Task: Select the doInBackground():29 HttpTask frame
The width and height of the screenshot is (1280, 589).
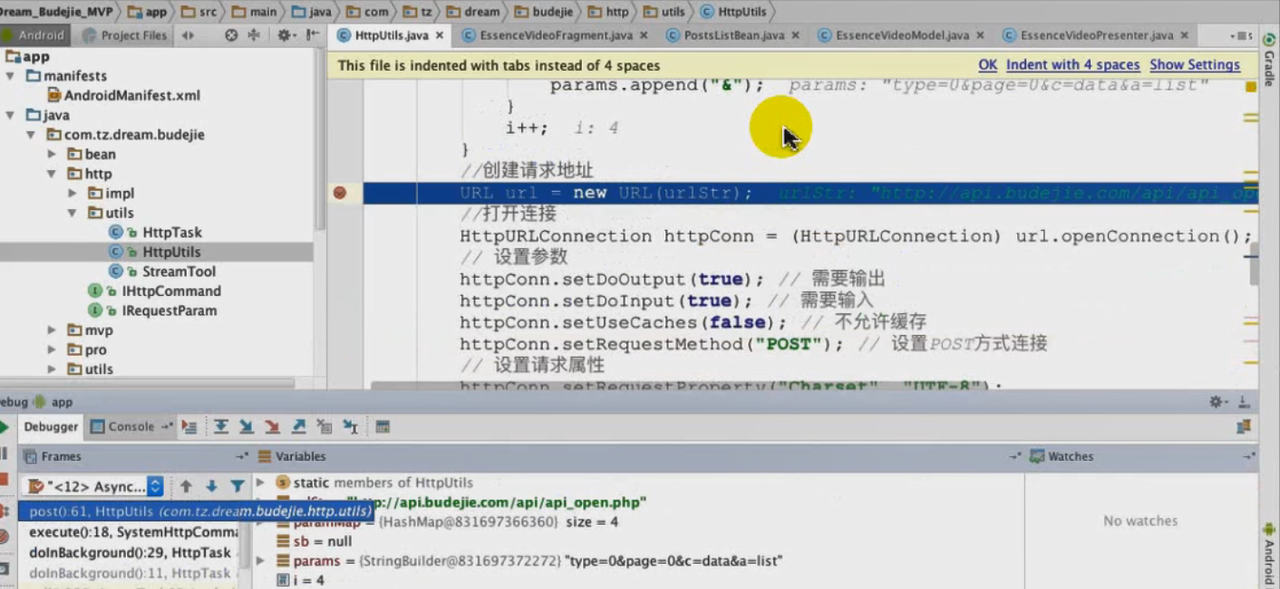Action: tap(130, 552)
